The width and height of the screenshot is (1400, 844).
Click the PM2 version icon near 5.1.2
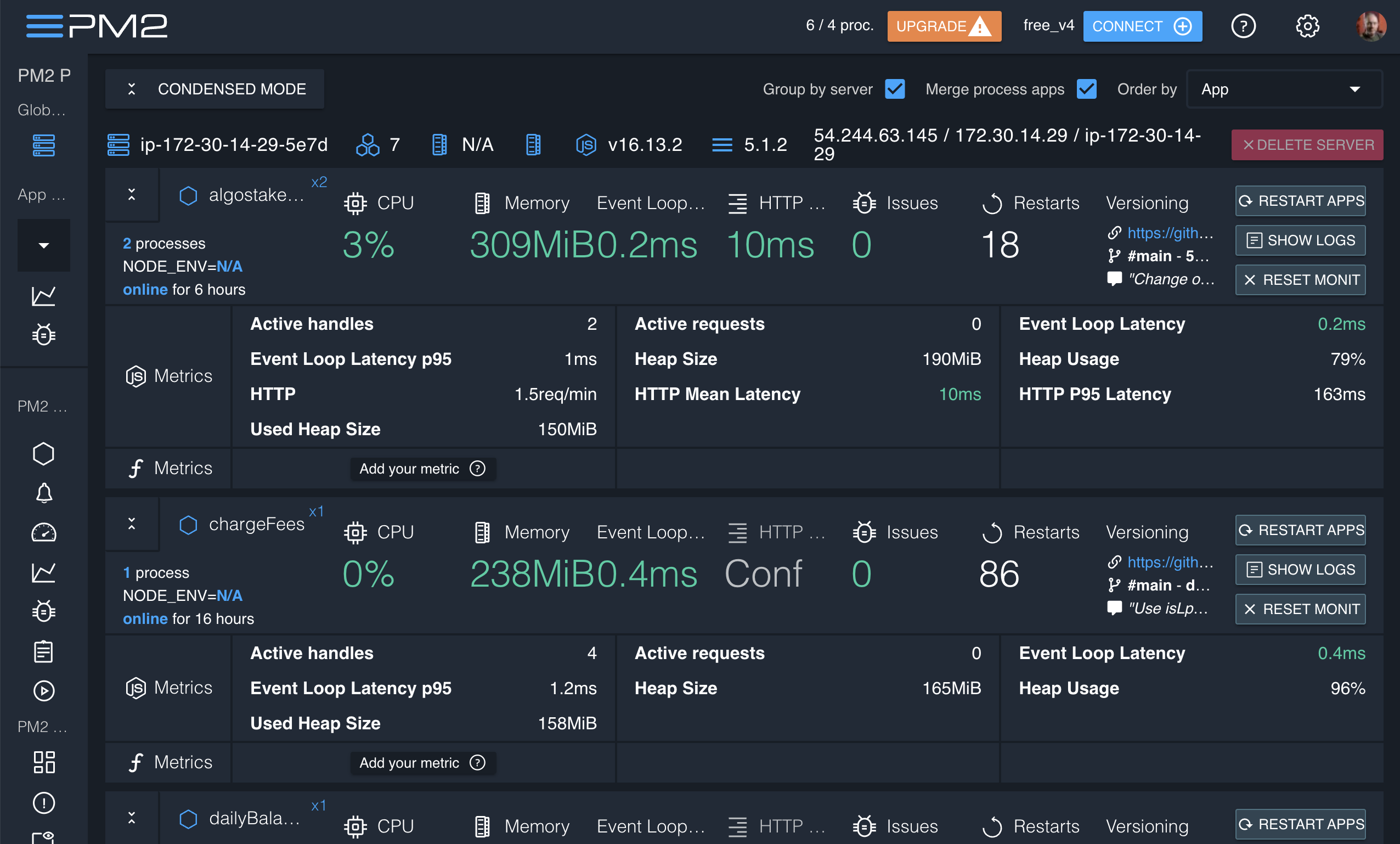click(x=722, y=145)
